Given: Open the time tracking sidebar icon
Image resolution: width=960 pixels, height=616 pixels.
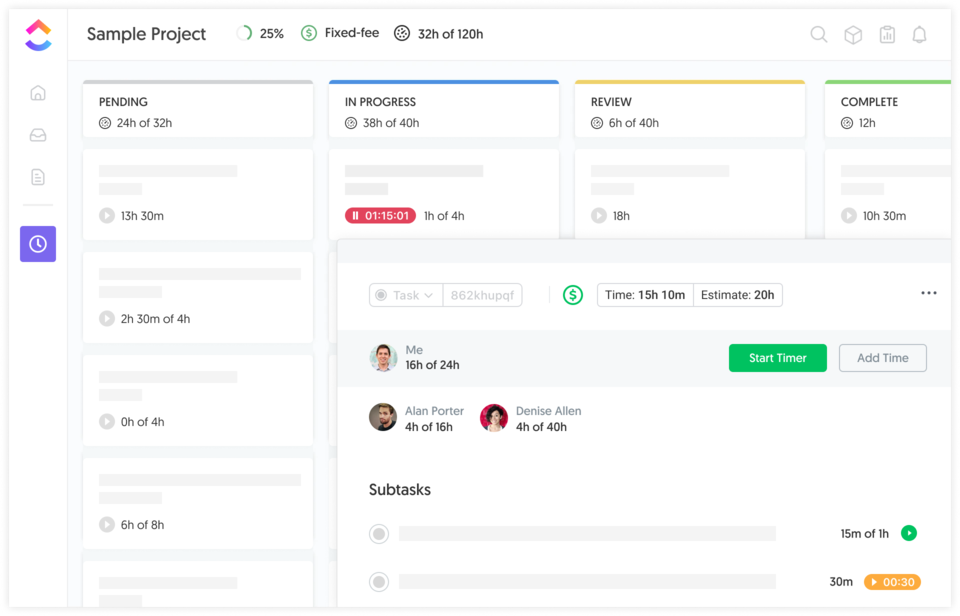Looking at the screenshot, I should pyautogui.click(x=37, y=243).
